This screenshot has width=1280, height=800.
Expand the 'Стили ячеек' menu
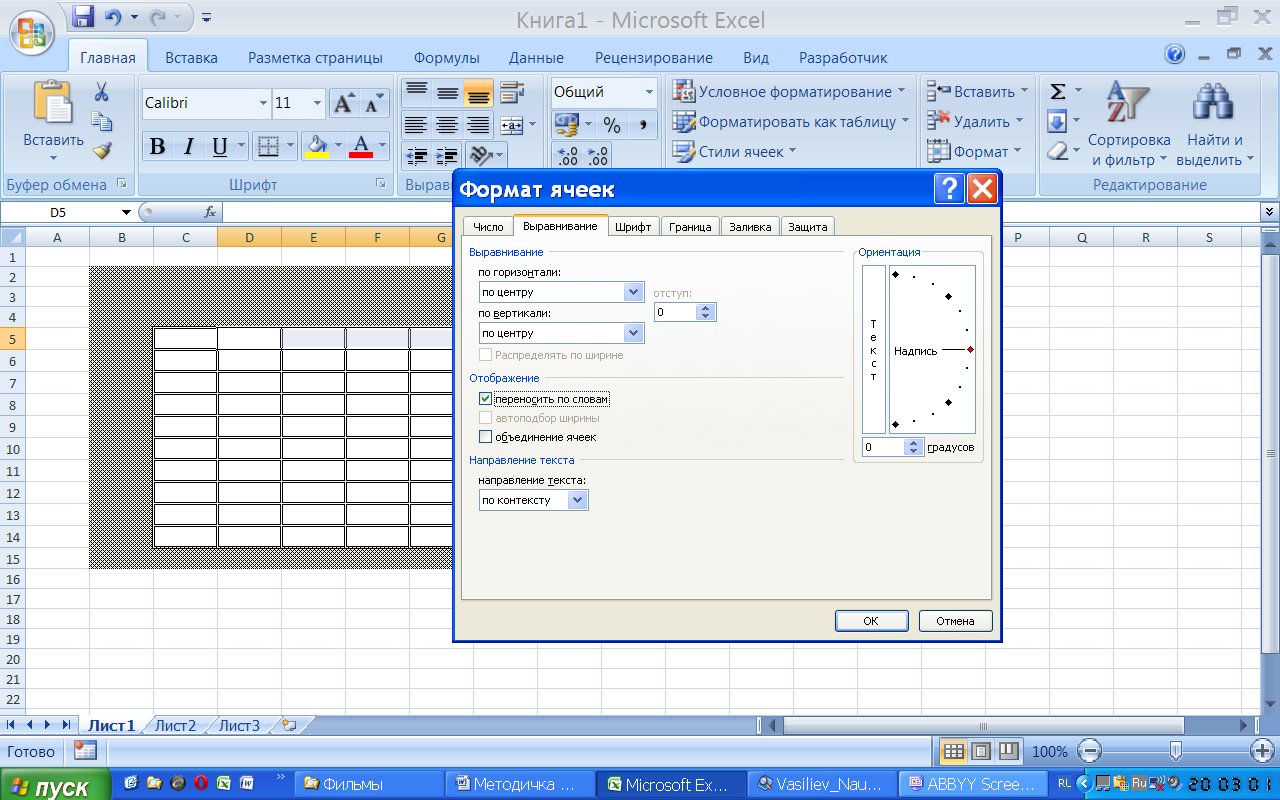(735, 152)
